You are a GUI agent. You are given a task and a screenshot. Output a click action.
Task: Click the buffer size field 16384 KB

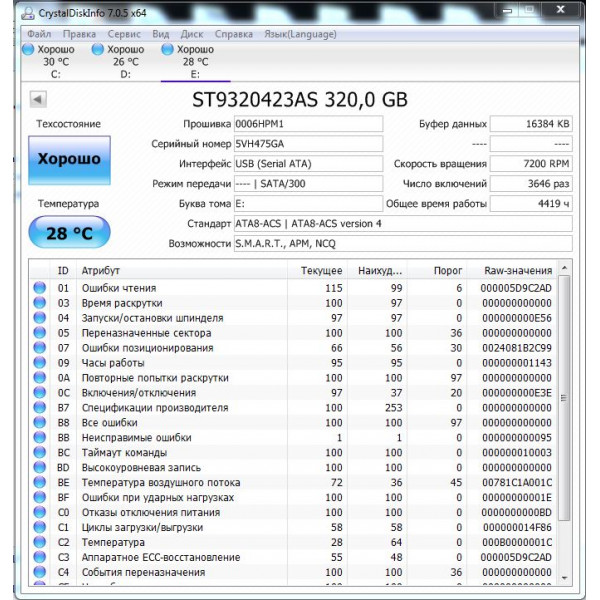[x=531, y=124]
